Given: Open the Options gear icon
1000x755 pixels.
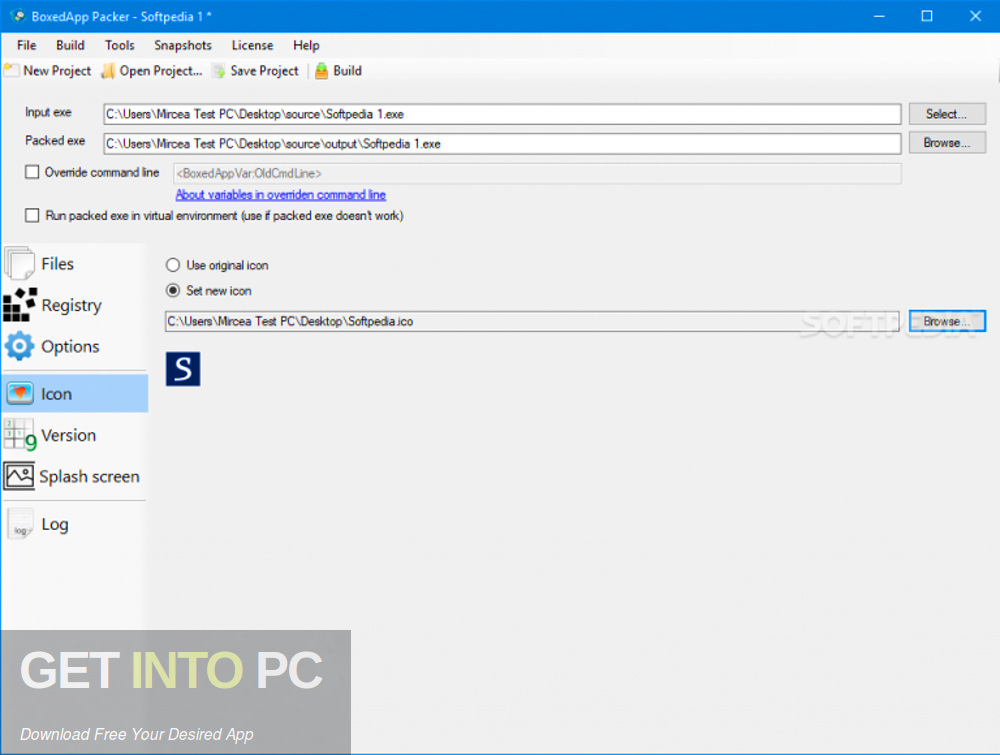Looking at the screenshot, I should (x=20, y=346).
